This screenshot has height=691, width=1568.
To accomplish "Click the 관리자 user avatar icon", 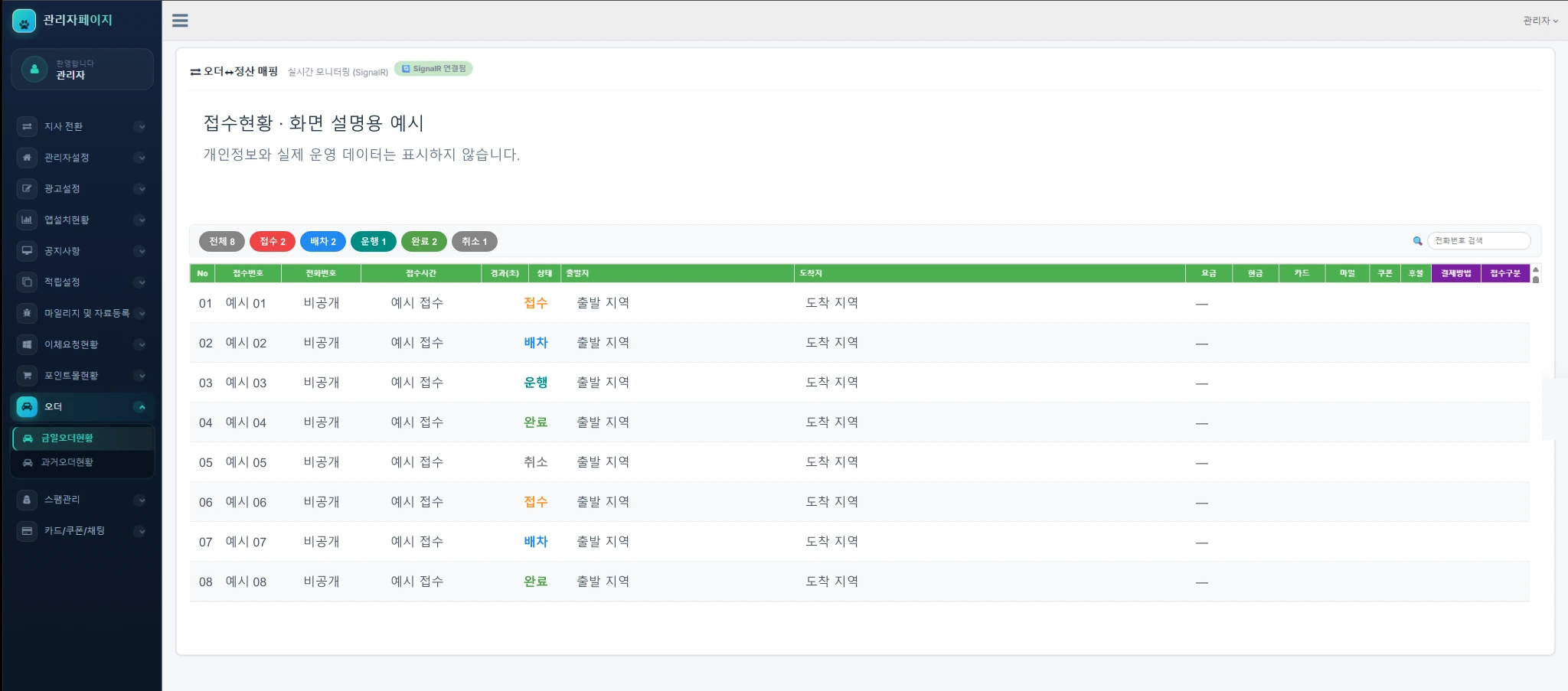I will [34, 69].
